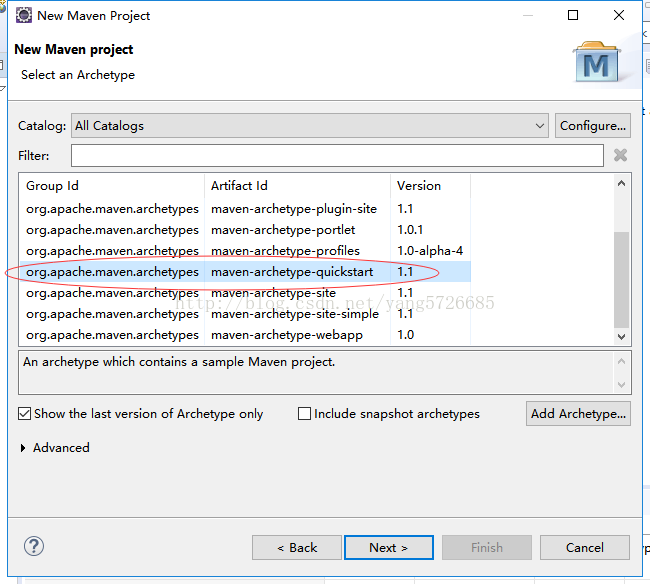Sort by Artifact Id column header

(x=298, y=186)
